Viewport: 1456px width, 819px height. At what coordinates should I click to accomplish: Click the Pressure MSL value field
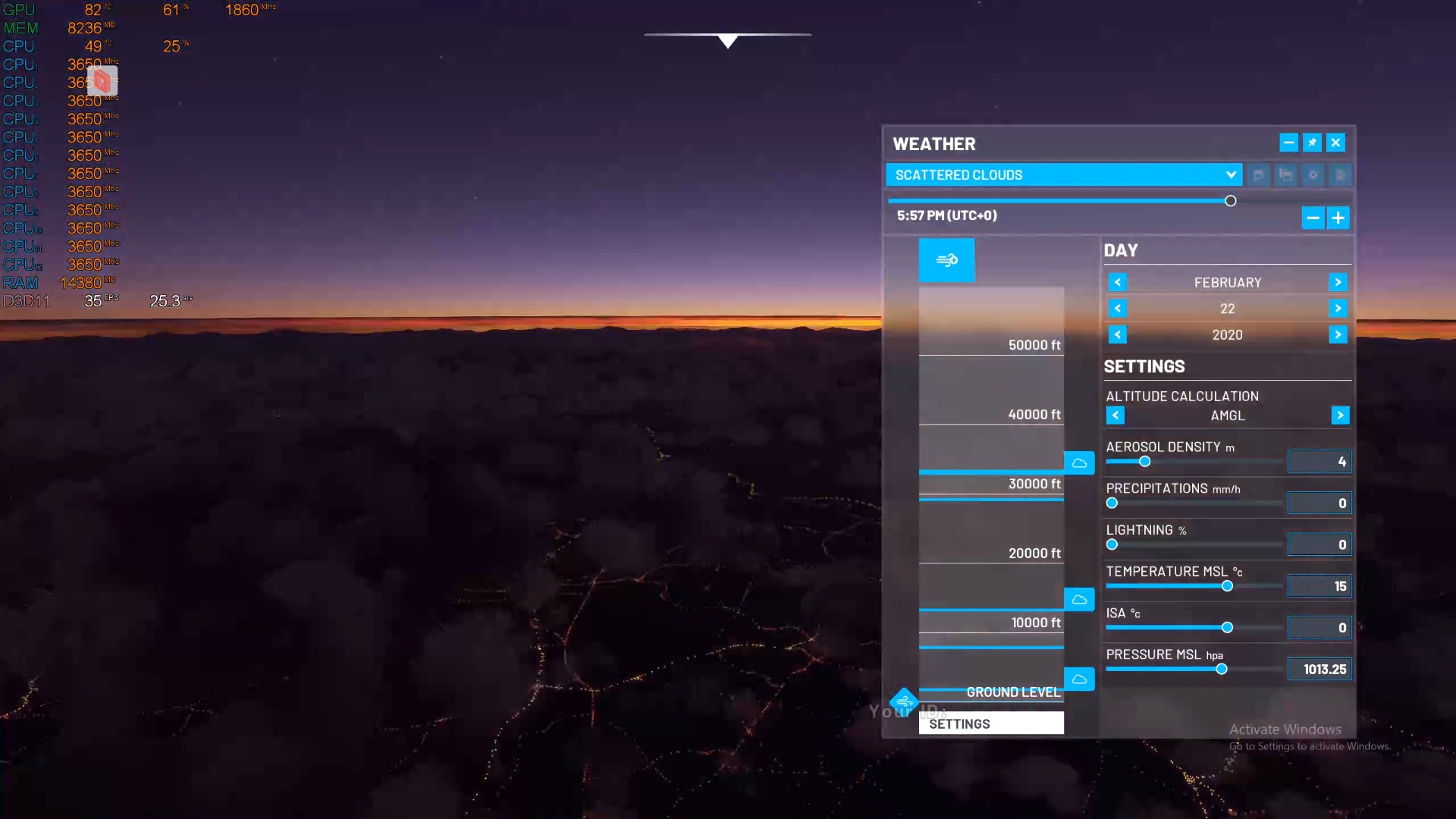click(x=1319, y=669)
